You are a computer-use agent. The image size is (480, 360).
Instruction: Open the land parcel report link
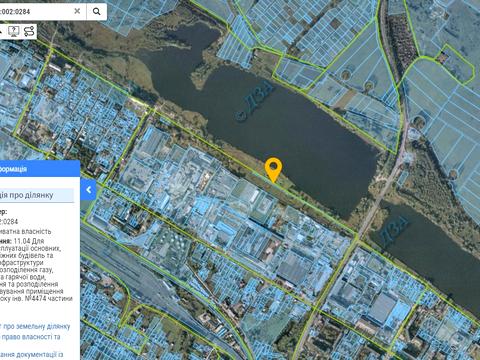[x=35, y=326]
